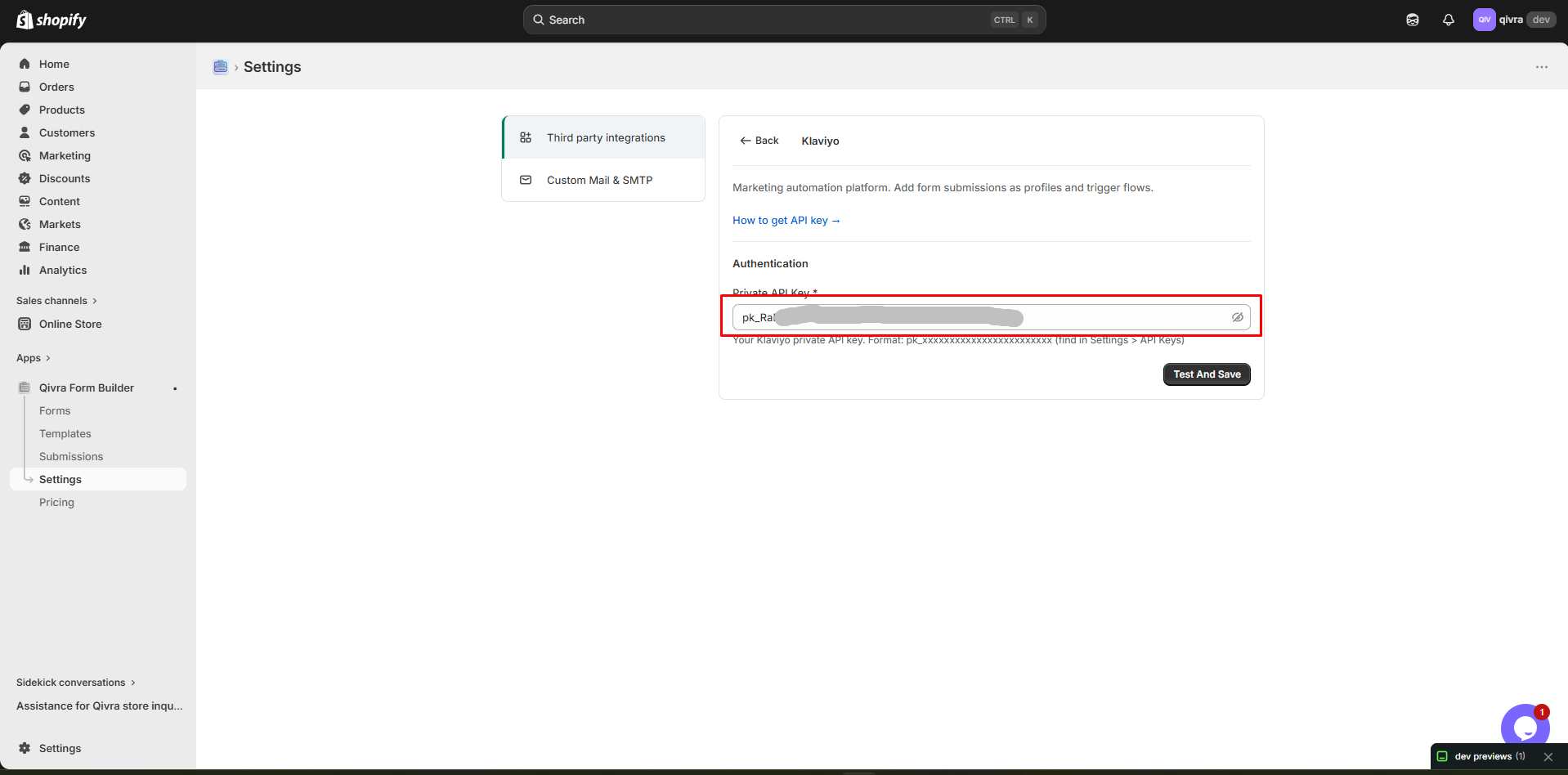Screen dimensions: 1568x775
Task: Click the Shopify logo
Action: tap(52, 20)
